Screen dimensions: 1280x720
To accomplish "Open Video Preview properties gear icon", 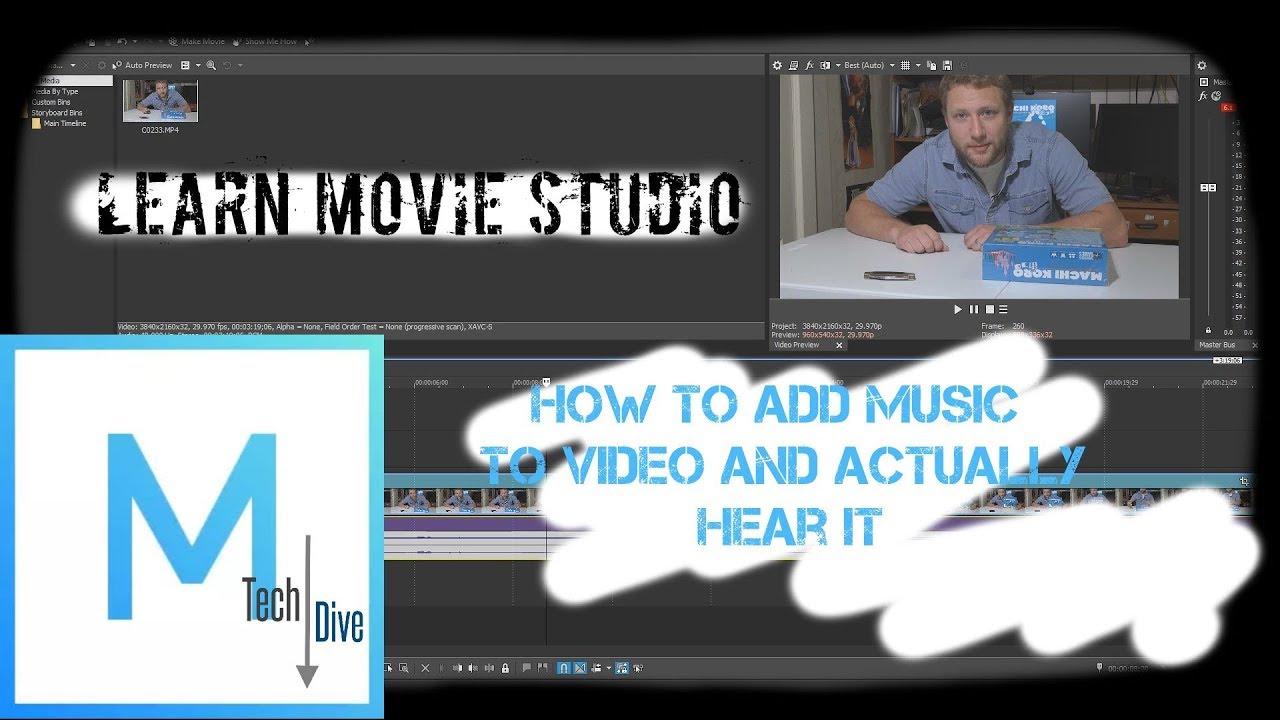I will point(777,65).
